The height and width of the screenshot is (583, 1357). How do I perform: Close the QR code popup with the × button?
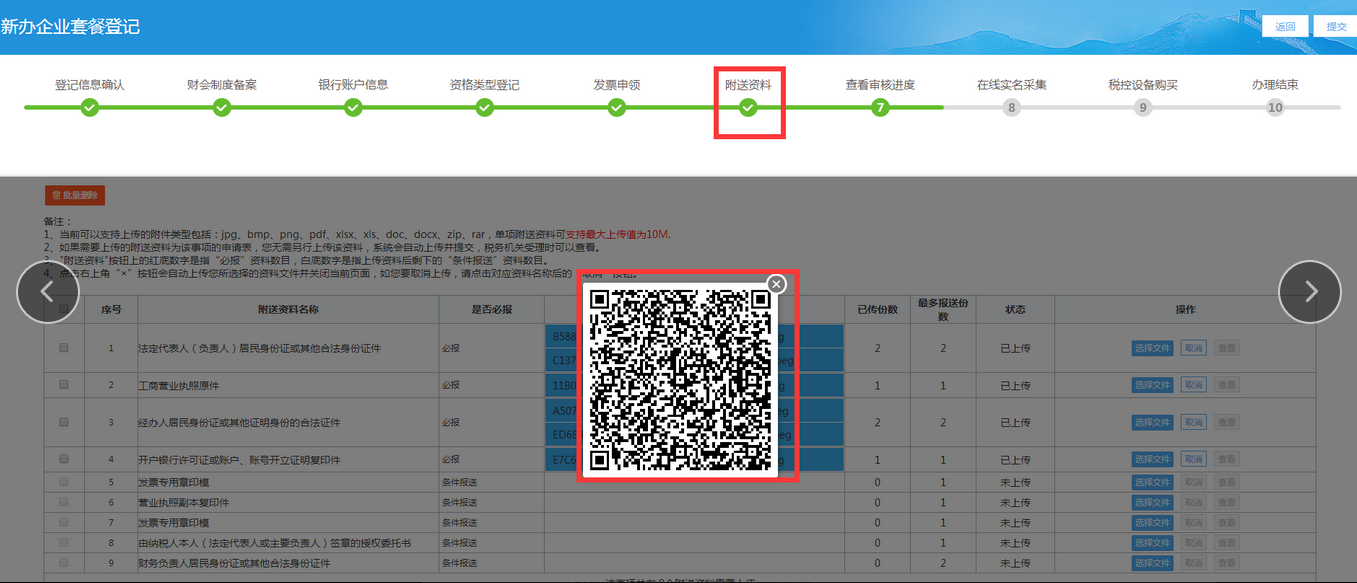point(777,283)
